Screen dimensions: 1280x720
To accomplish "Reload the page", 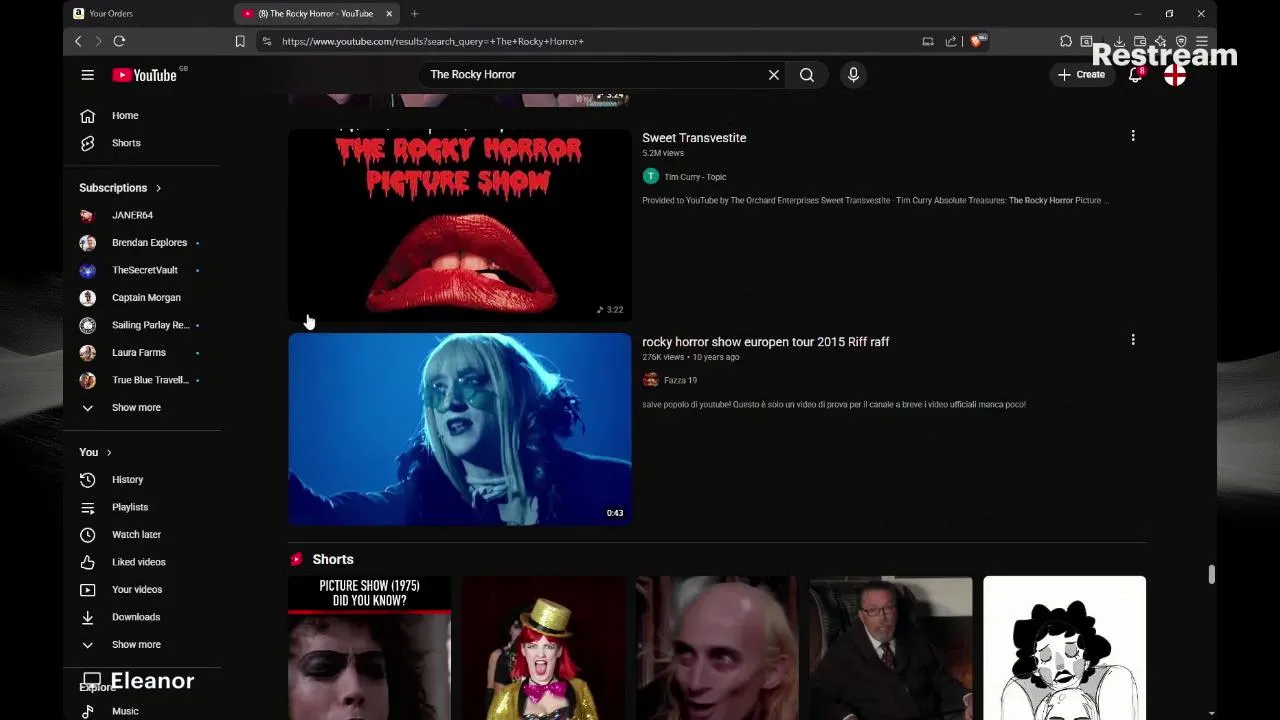I will 119,41.
